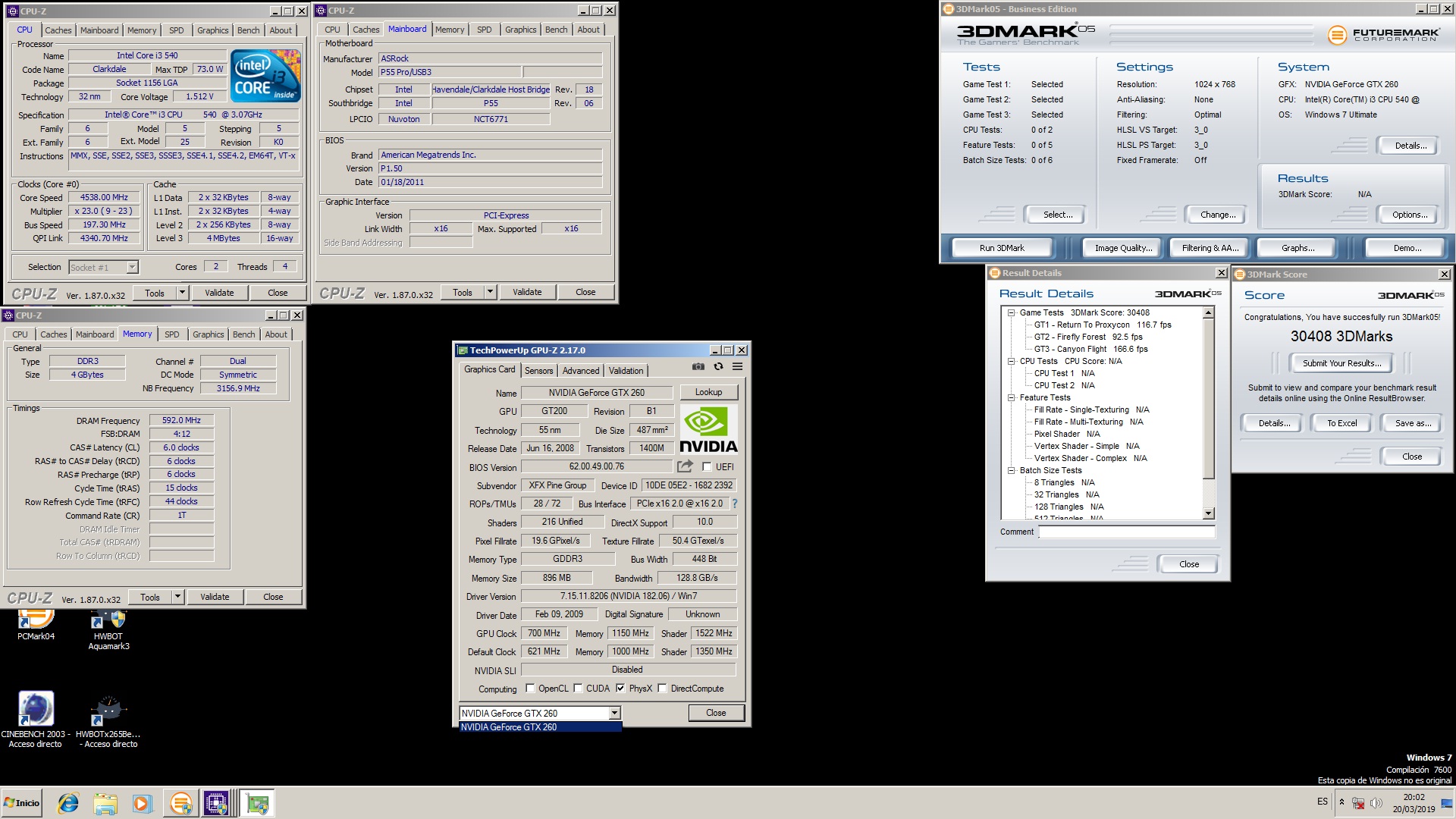Open the HWBOTx265 benchmark desktop shortcut

108,722
